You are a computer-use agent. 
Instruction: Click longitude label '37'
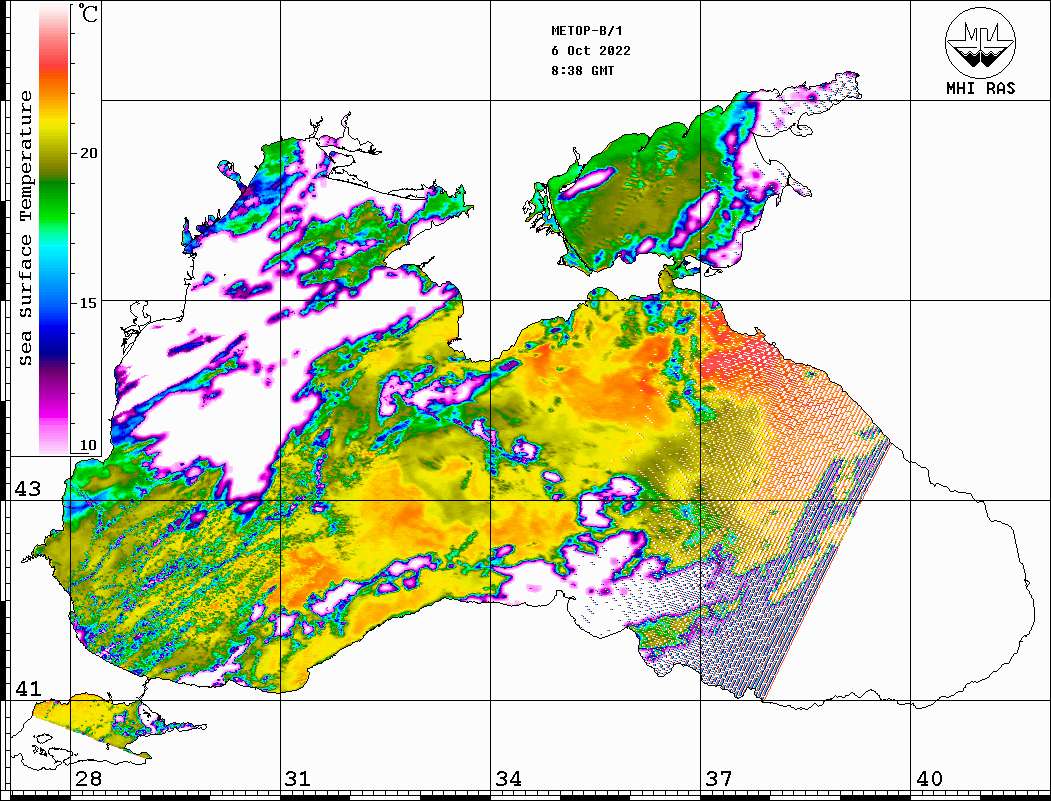[719, 778]
